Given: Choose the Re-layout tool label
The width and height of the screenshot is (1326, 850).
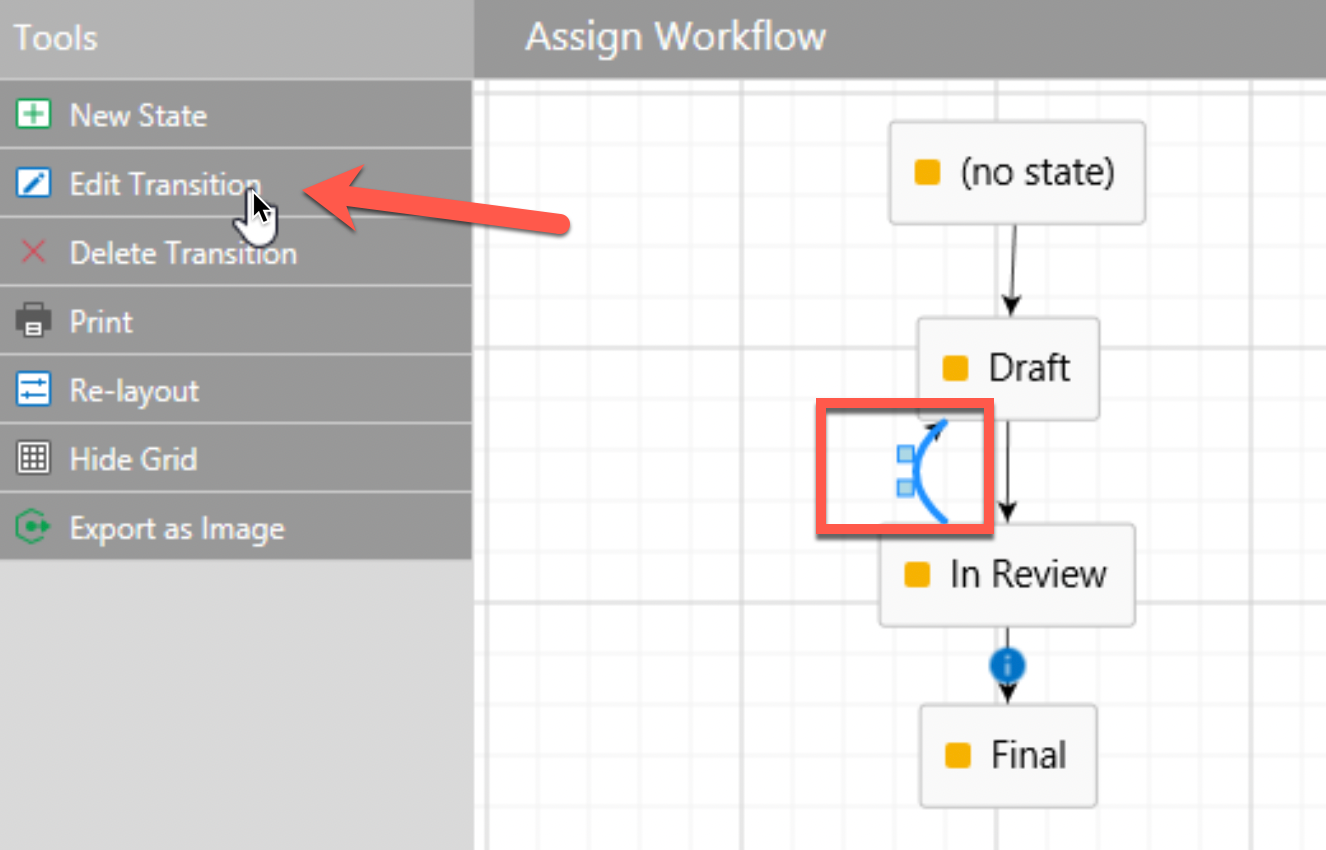Looking at the screenshot, I should pos(134,391).
